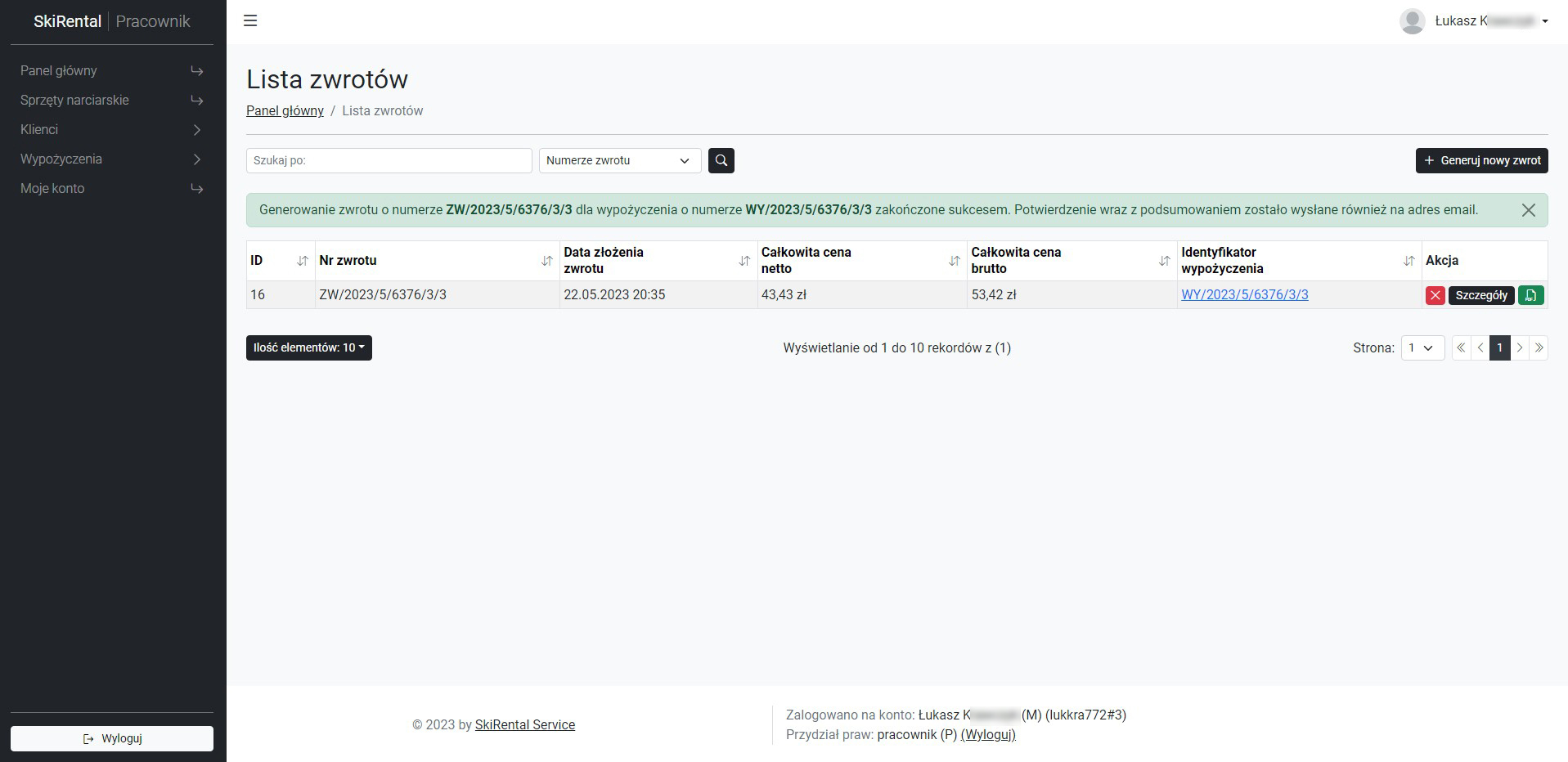Go to first page of results

click(x=1461, y=347)
